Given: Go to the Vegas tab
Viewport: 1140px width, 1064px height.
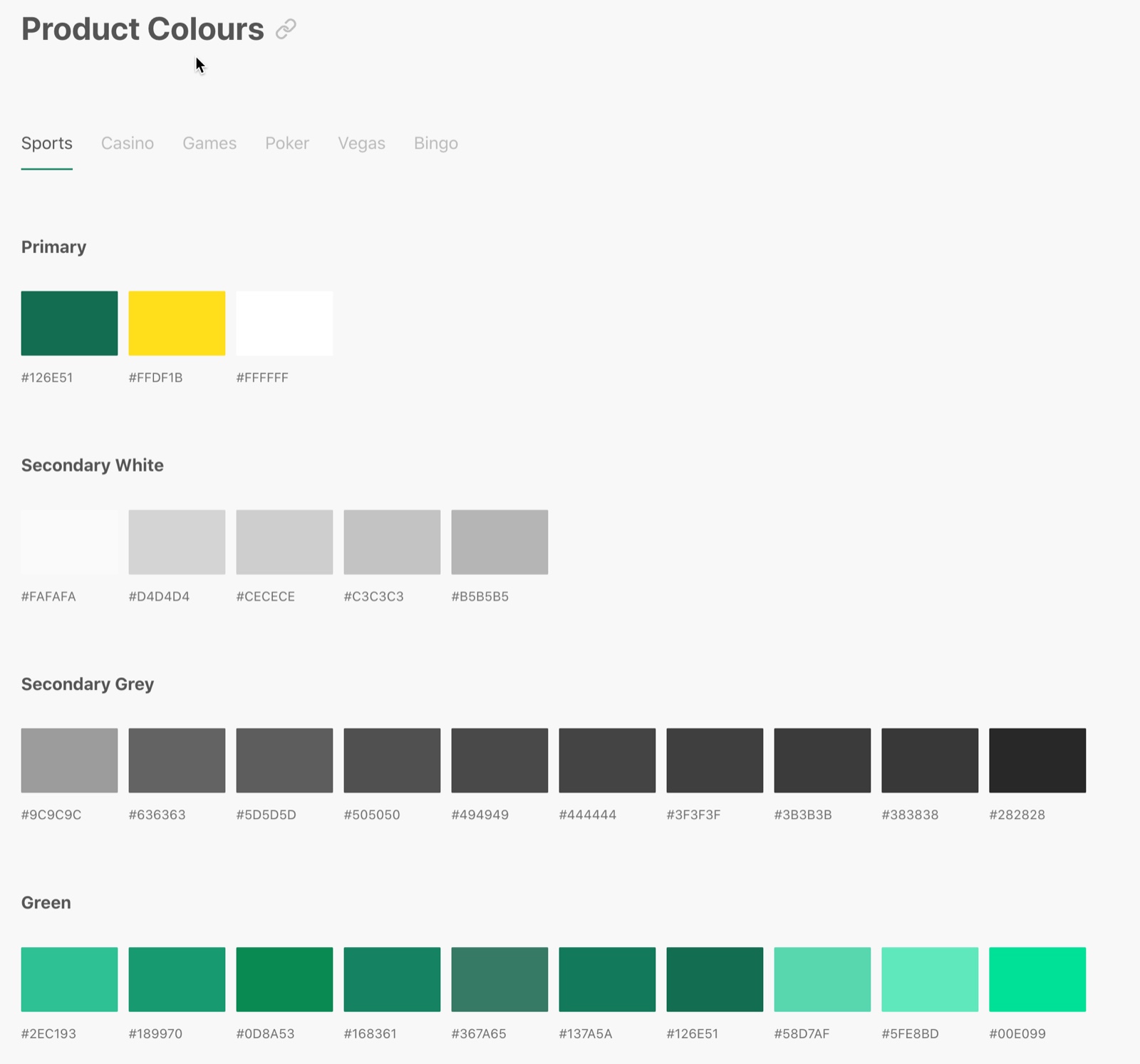Looking at the screenshot, I should 361,143.
